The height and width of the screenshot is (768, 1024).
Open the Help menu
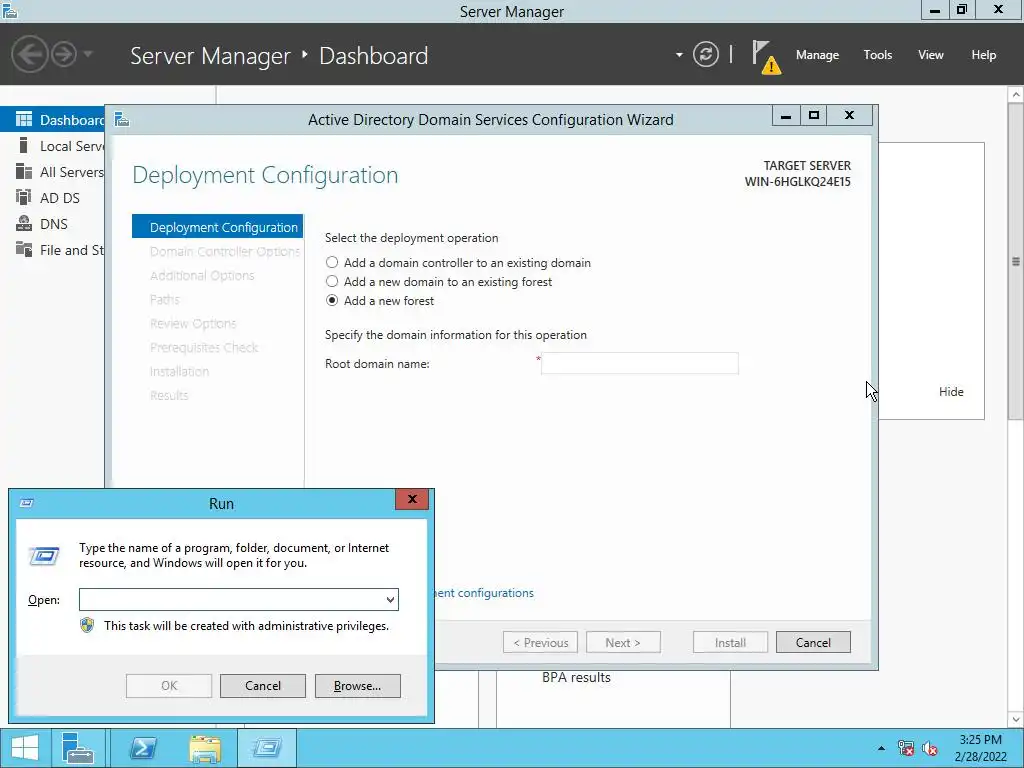point(983,55)
